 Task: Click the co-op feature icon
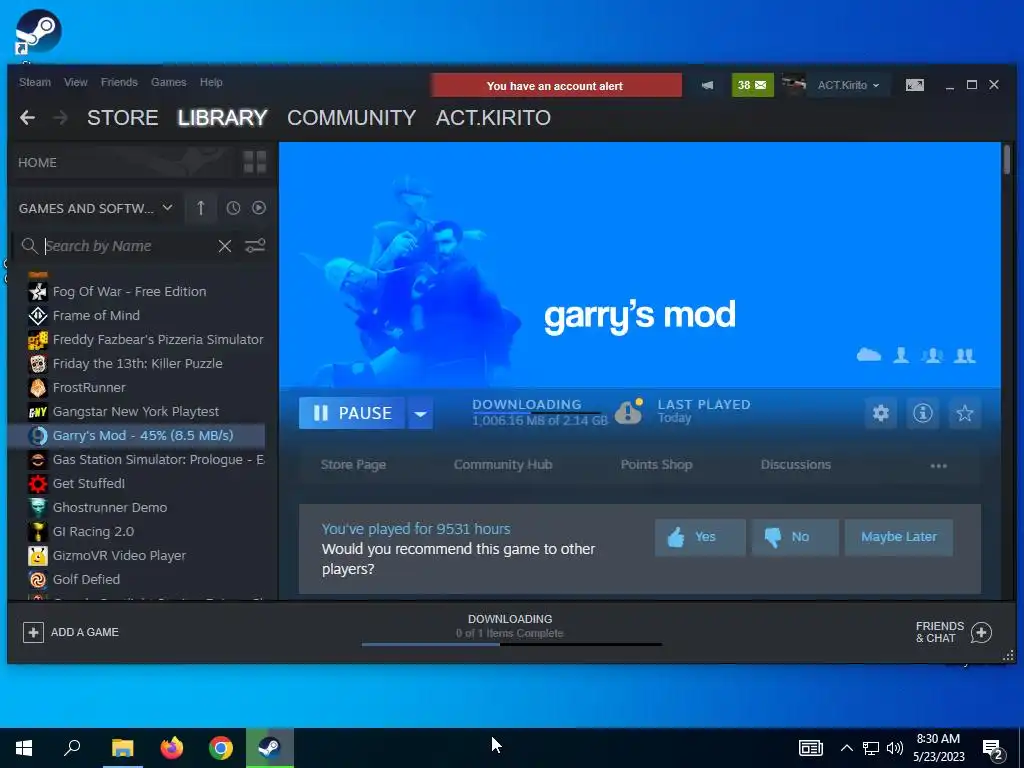[x=965, y=355]
